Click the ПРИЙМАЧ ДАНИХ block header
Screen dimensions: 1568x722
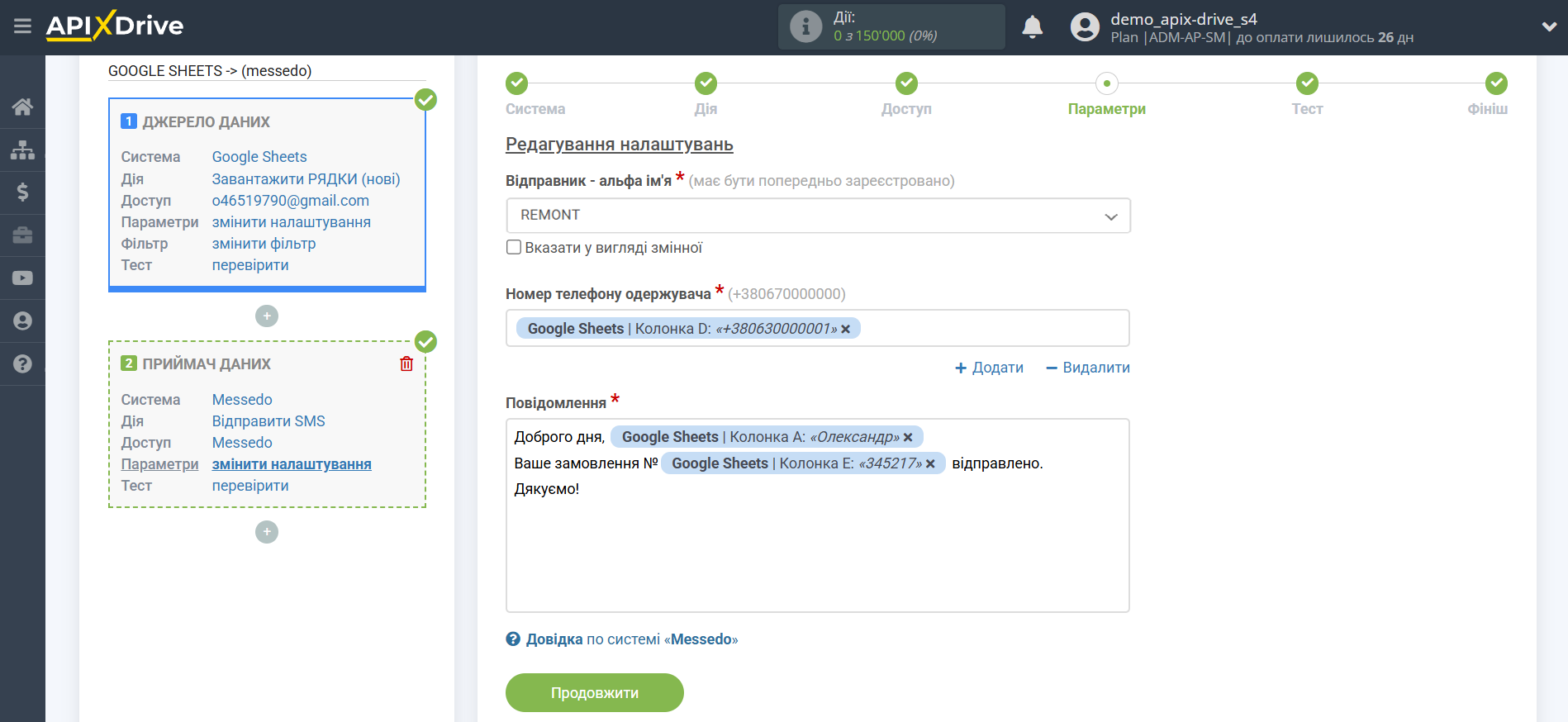pos(207,364)
